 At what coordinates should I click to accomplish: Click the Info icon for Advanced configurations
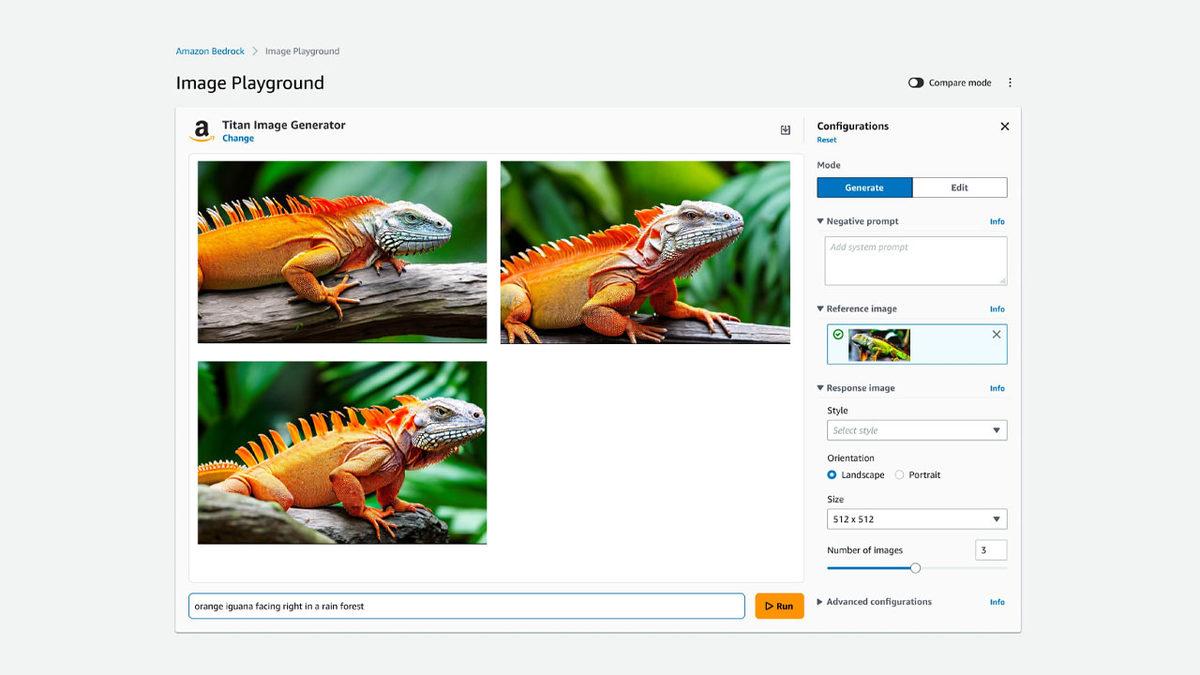[x=997, y=601]
